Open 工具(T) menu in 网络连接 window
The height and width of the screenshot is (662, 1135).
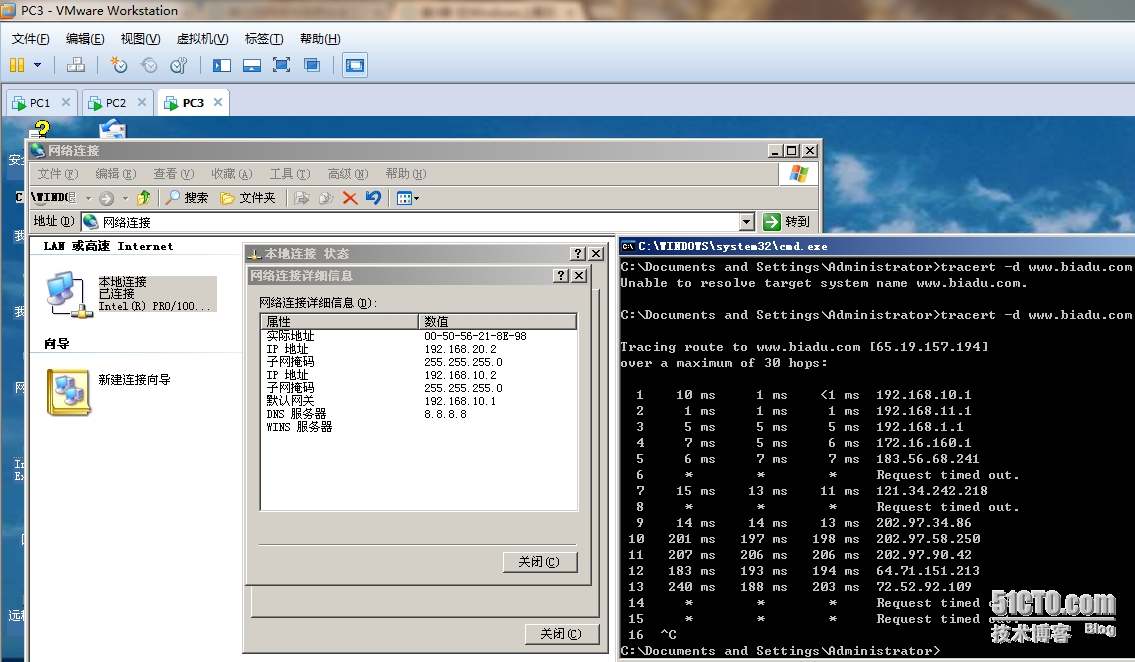click(290, 174)
